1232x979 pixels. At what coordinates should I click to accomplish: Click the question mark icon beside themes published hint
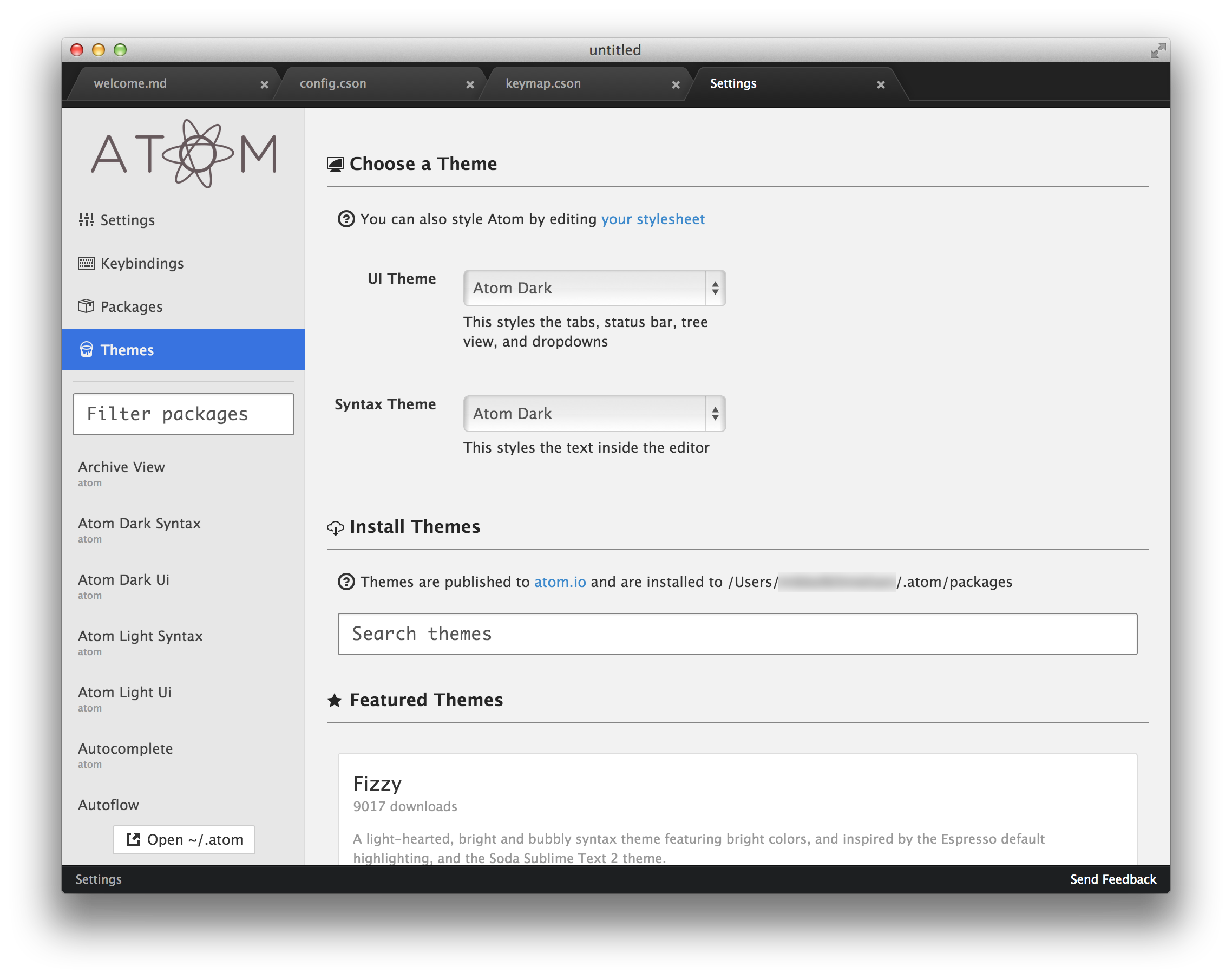coord(346,582)
